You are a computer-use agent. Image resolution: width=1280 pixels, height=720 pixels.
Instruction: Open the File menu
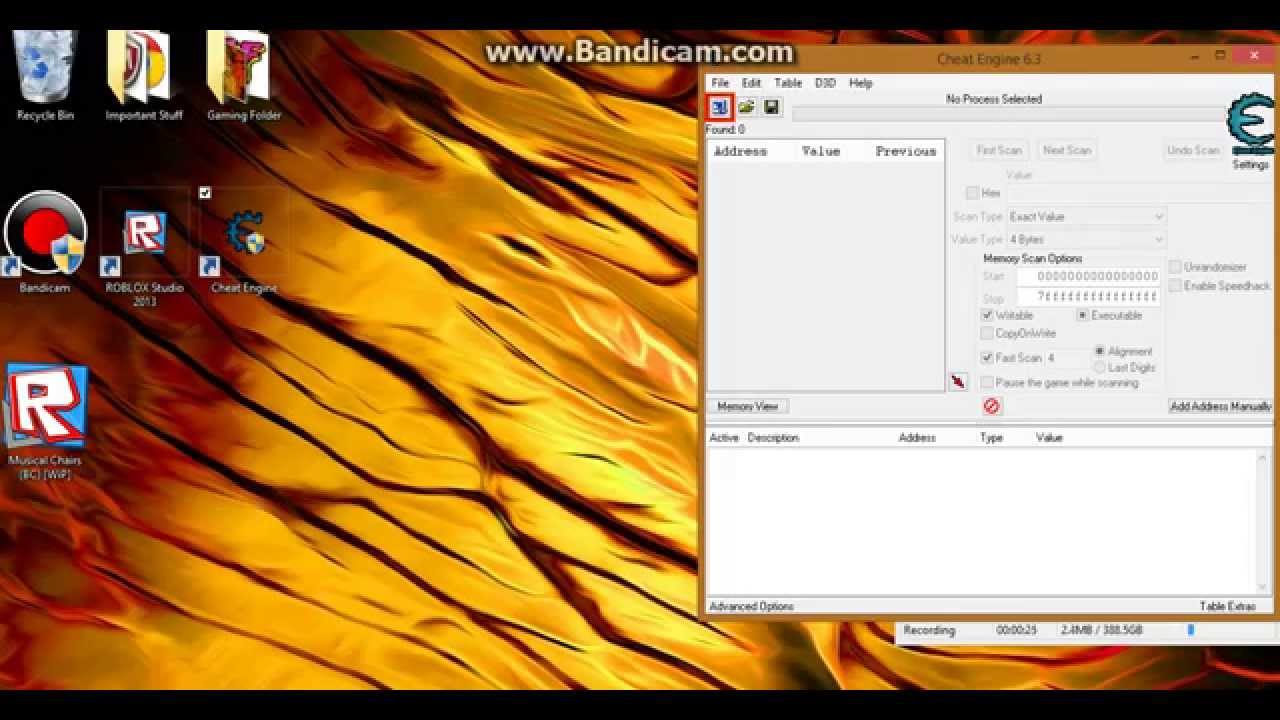tap(720, 83)
